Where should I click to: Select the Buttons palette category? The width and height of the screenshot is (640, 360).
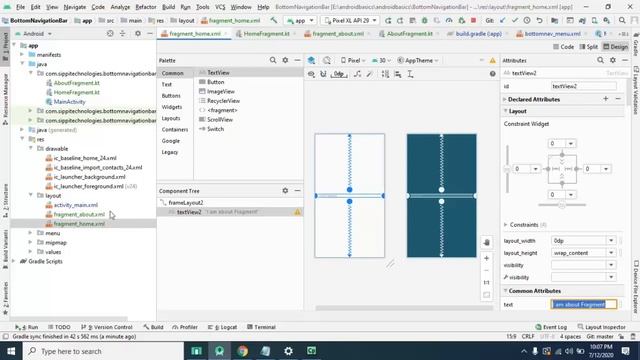coord(171,96)
